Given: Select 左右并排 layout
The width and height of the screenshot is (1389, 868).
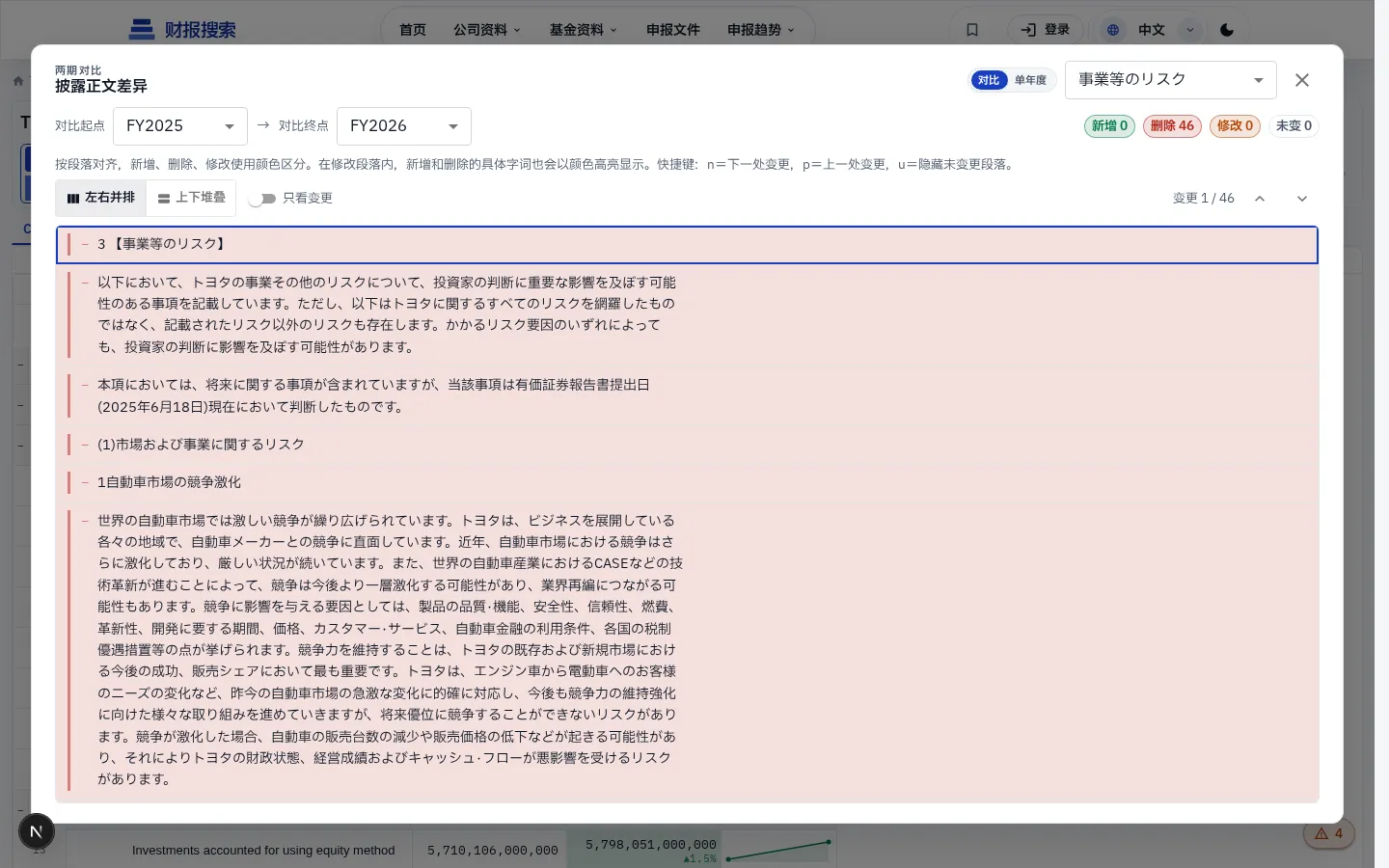Looking at the screenshot, I should (x=101, y=198).
